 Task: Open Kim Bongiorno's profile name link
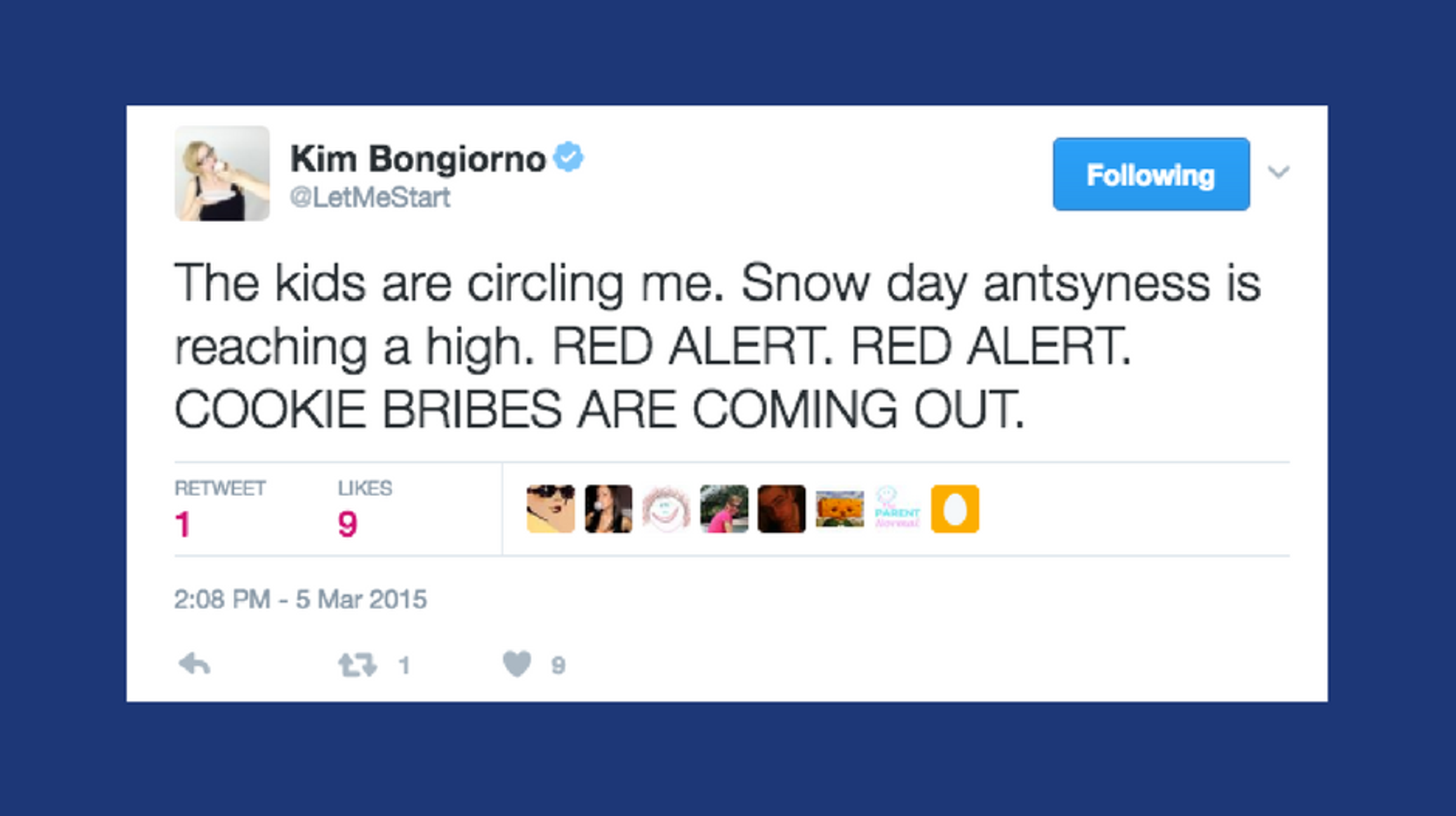[x=418, y=159]
